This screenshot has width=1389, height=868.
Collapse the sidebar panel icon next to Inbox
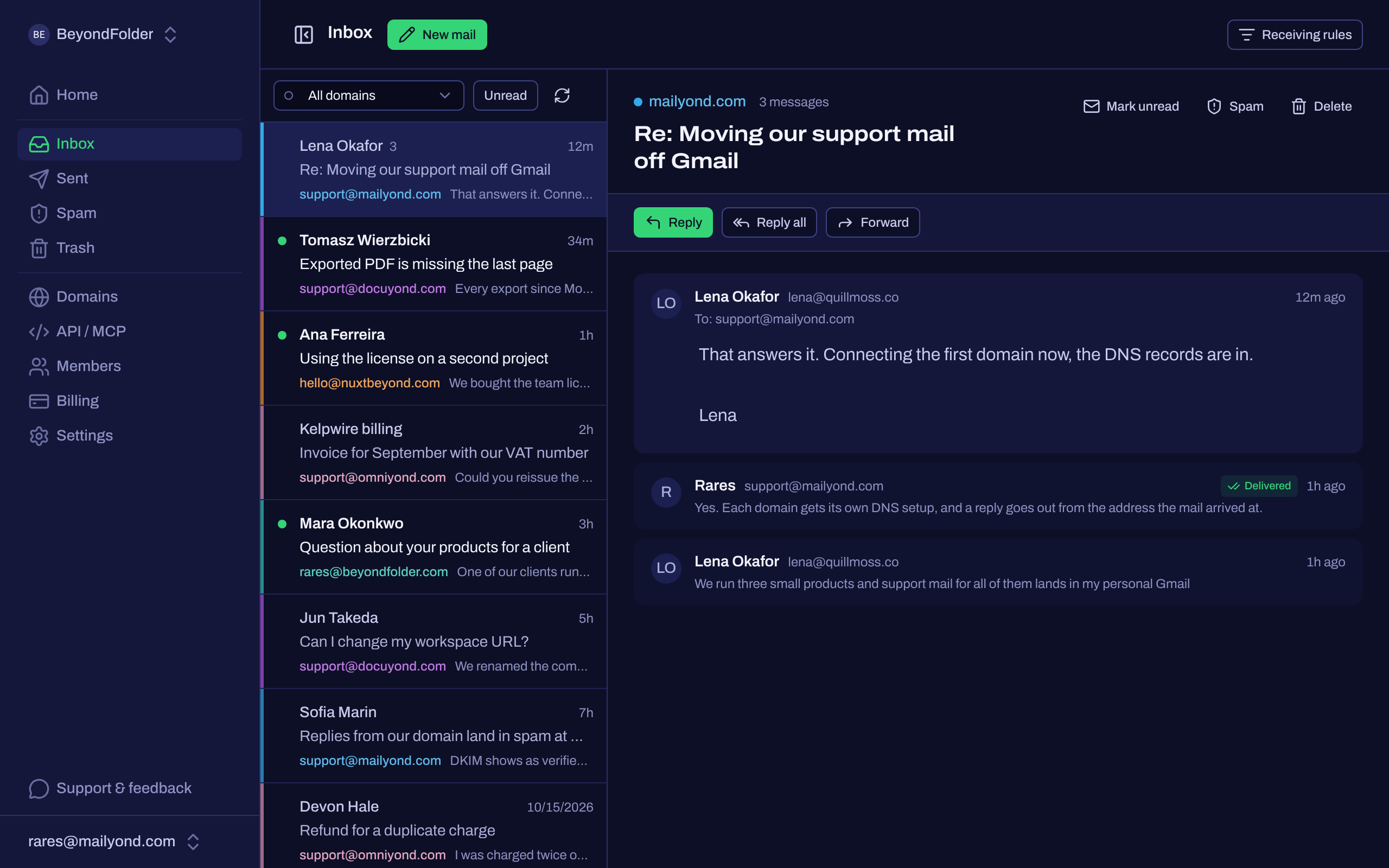point(304,34)
